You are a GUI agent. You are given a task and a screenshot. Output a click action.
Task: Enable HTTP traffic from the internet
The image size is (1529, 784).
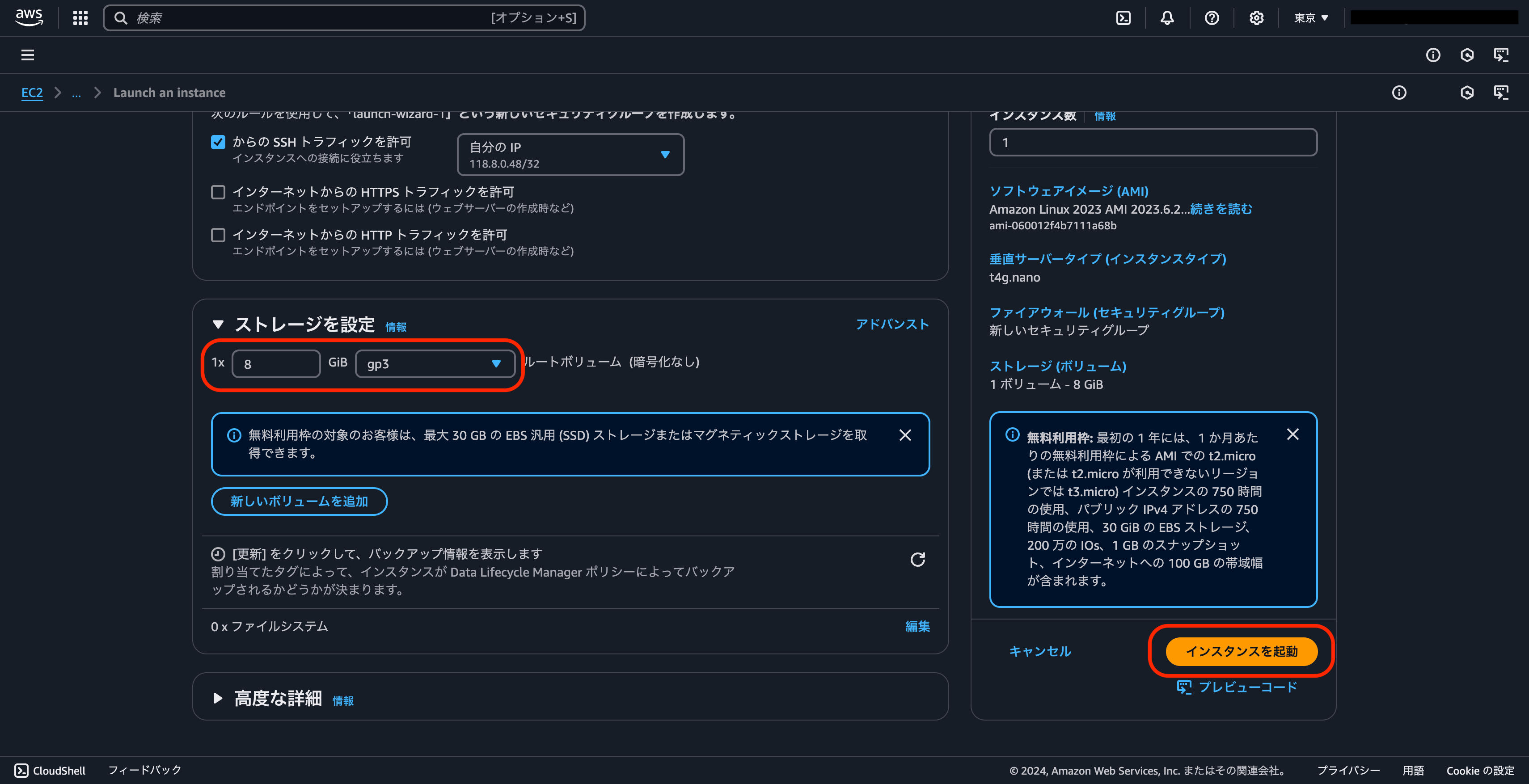pyautogui.click(x=218, y=234)
